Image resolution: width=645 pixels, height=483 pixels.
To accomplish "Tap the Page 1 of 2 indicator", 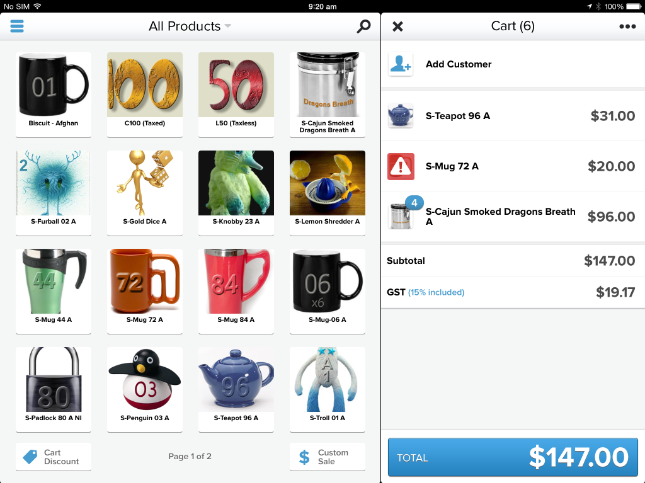I will (190, 456).
